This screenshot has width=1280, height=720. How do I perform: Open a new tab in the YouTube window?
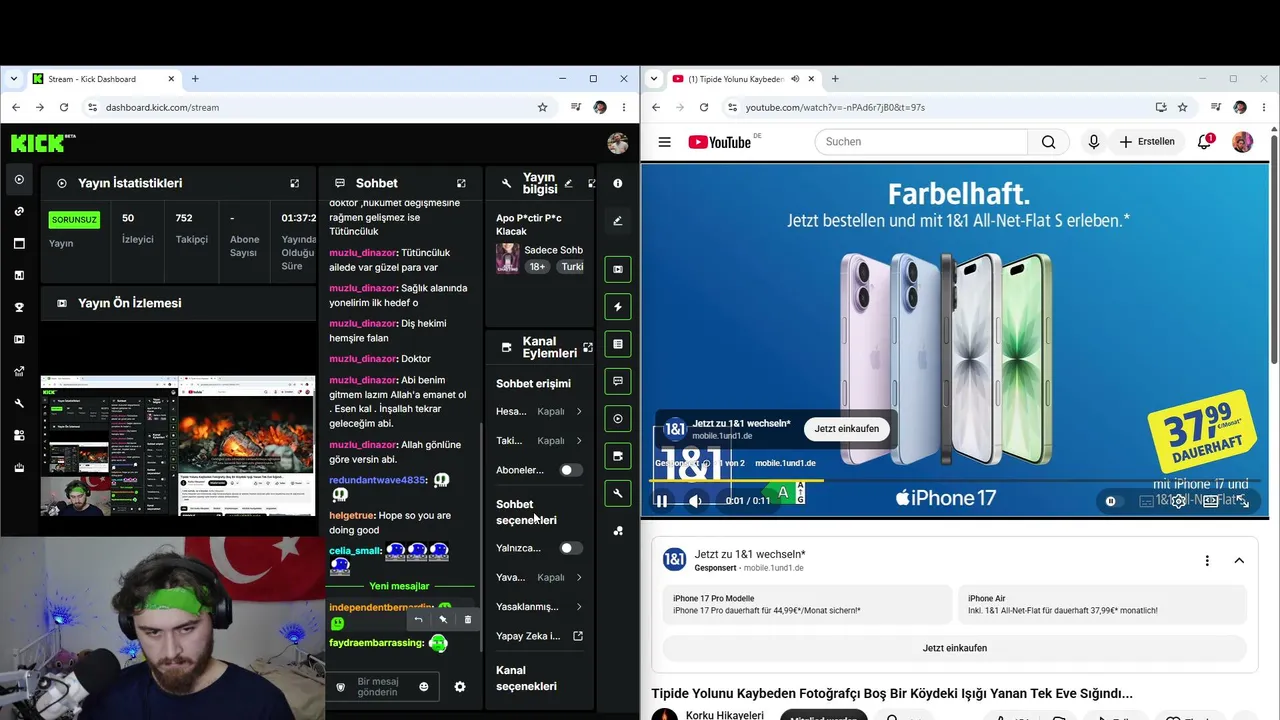(x=835, y=79)
